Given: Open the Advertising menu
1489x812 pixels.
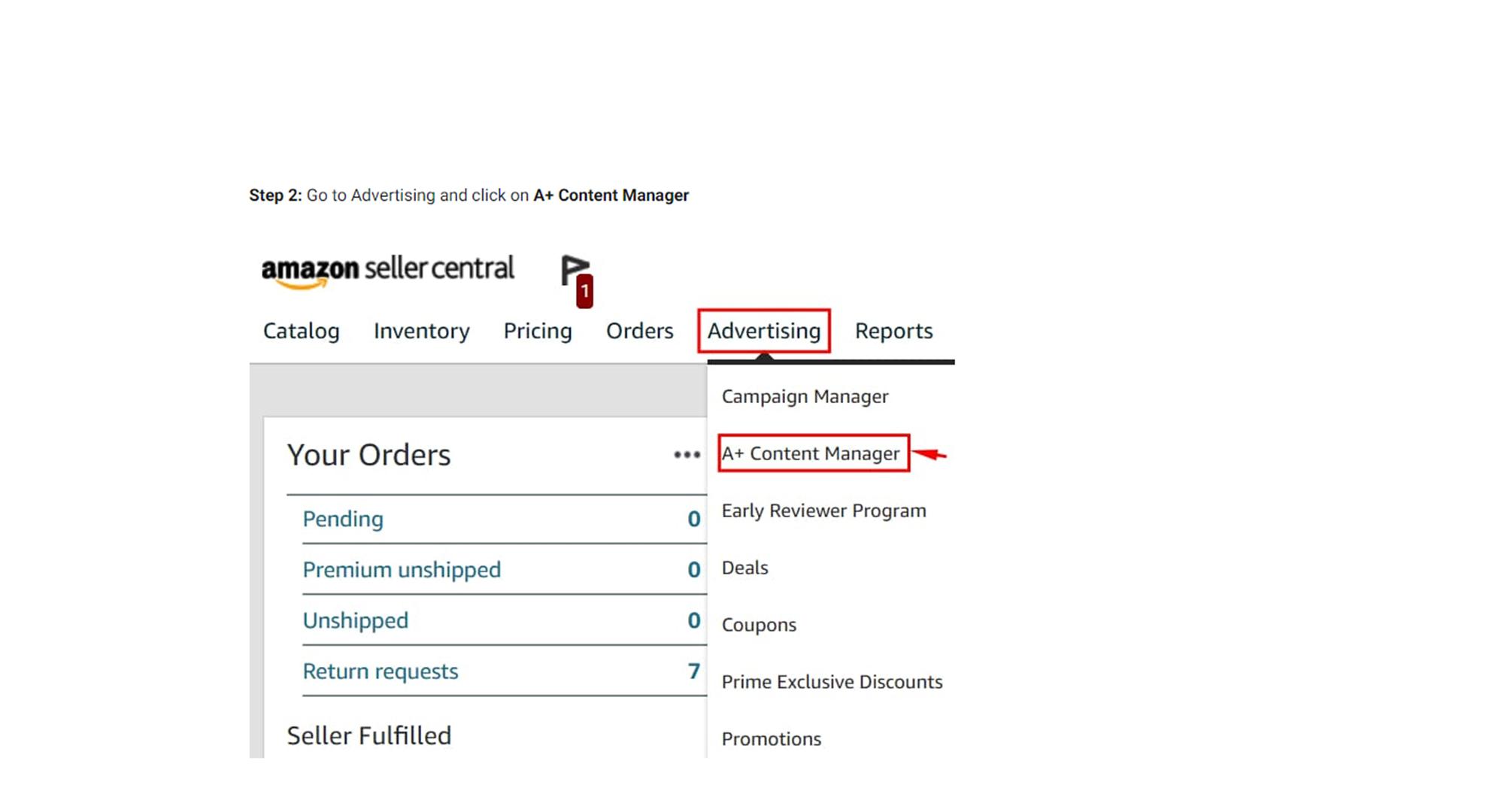Looking at the screenshot, I should pyautogui.click(x=764, y=331).
